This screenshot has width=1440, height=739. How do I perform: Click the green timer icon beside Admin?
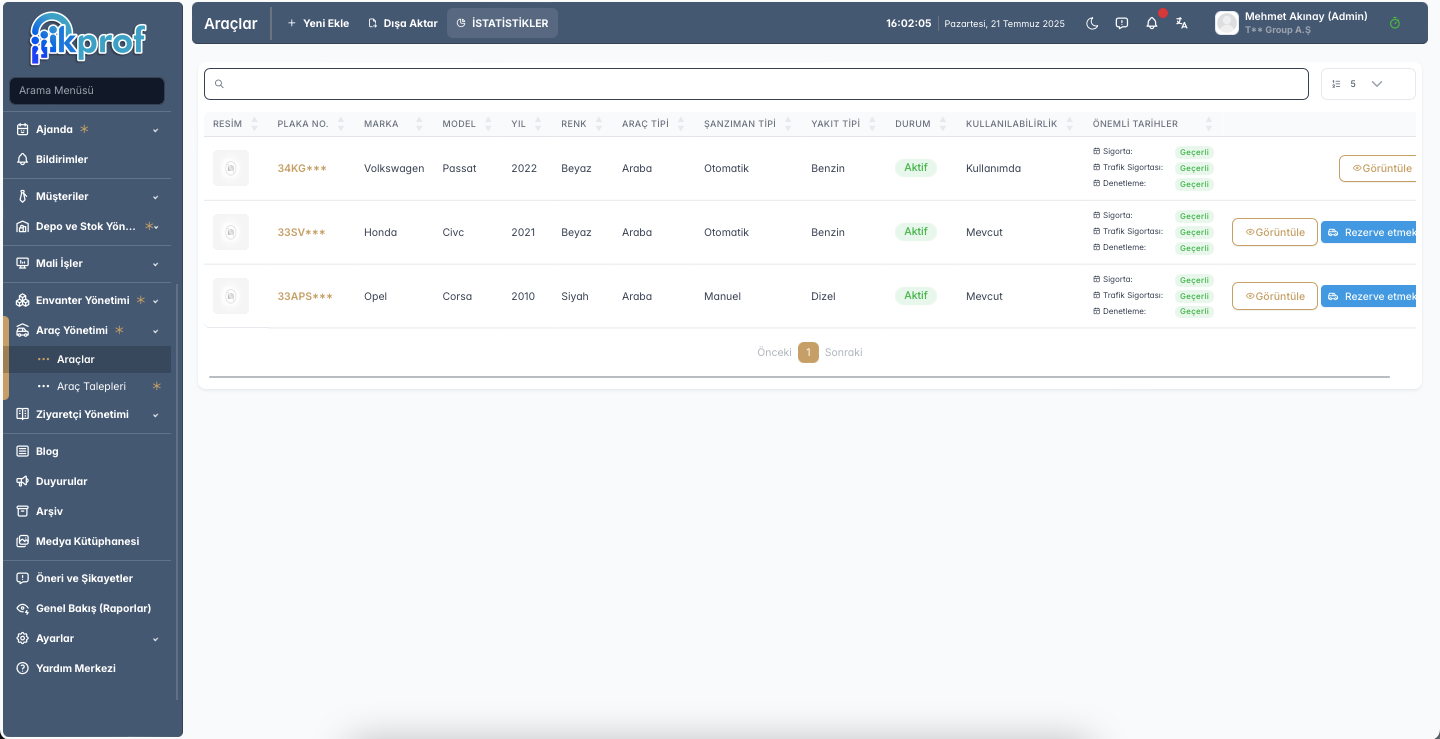[1395, 23]
